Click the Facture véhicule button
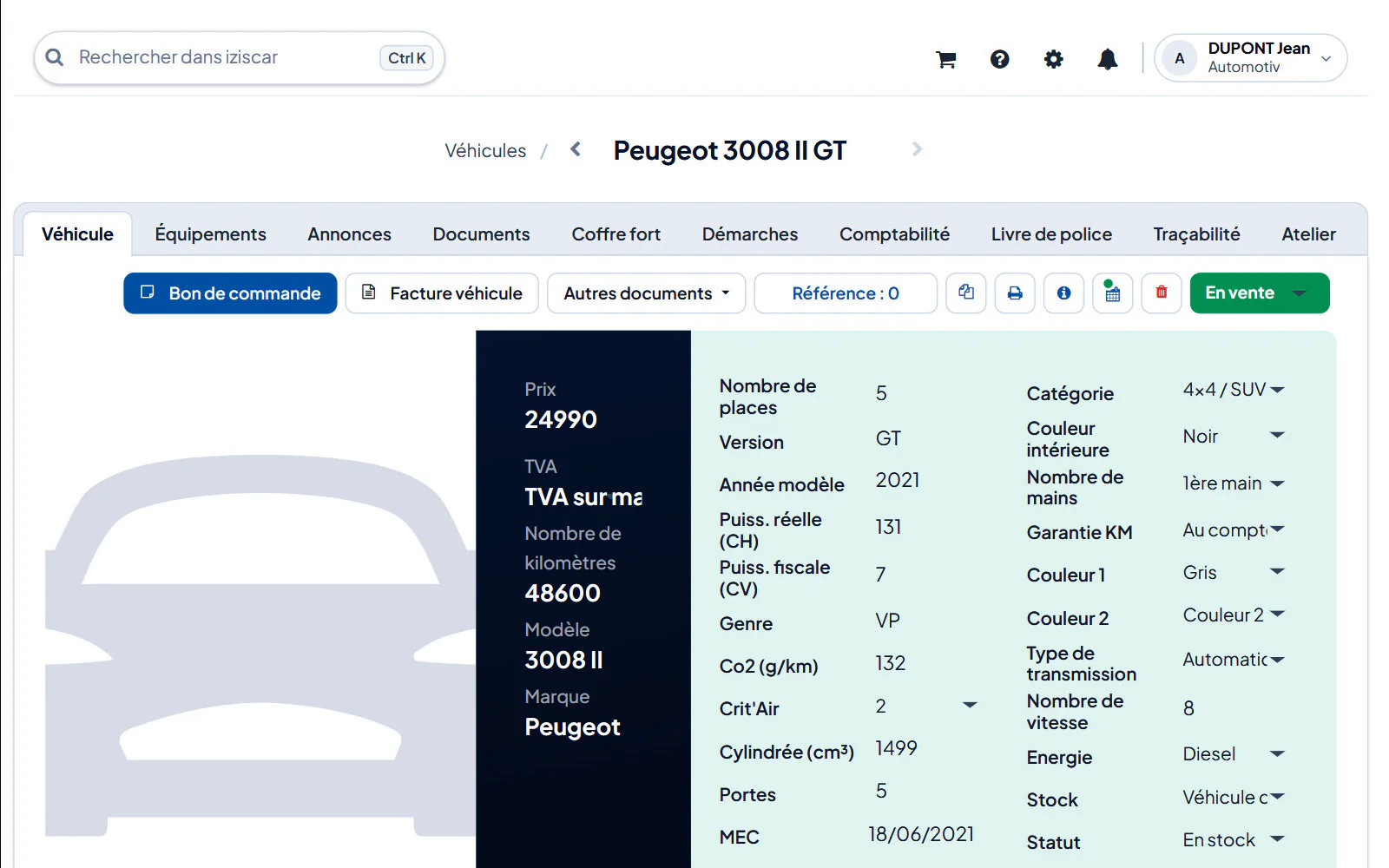 [x=442, y=293]
